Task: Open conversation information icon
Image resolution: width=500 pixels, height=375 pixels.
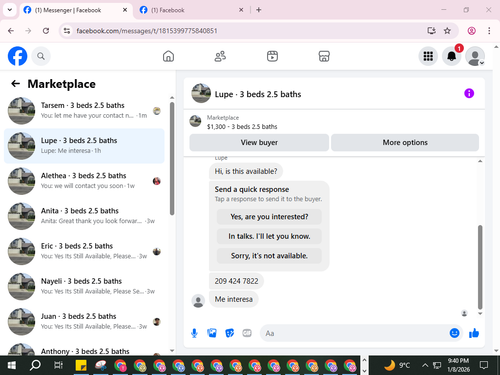Action: tap(469, 93)
